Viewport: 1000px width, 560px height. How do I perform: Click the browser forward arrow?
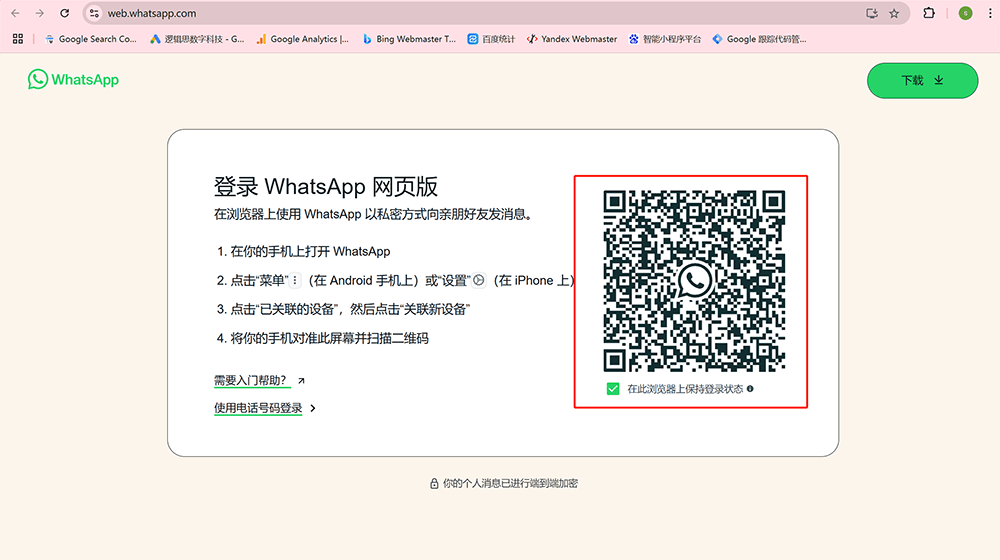pyautogui.click(x=40, y=13)
